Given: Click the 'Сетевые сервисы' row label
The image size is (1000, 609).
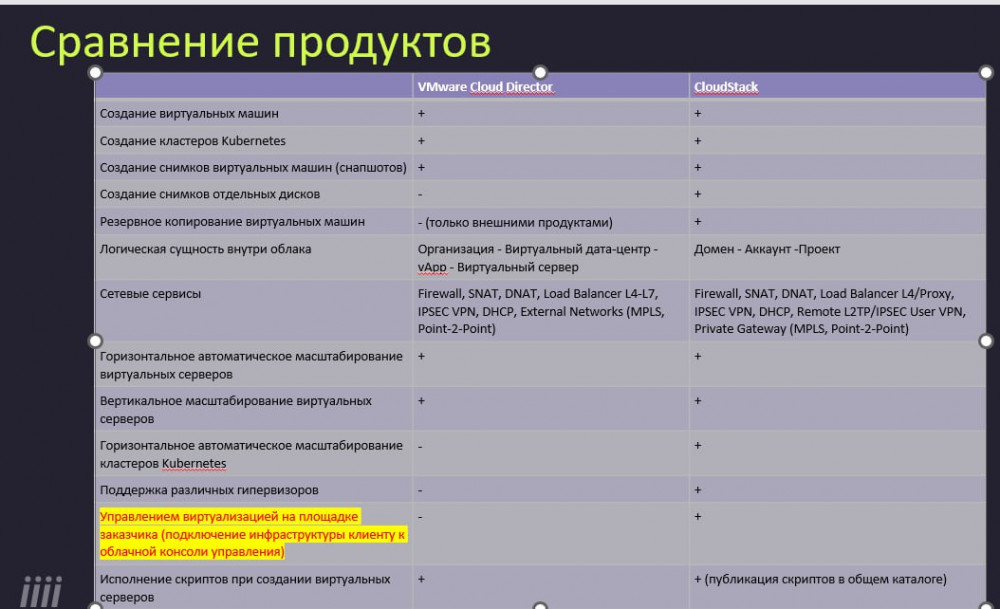Looking at the screenshot, I should [x=151, y=294].
